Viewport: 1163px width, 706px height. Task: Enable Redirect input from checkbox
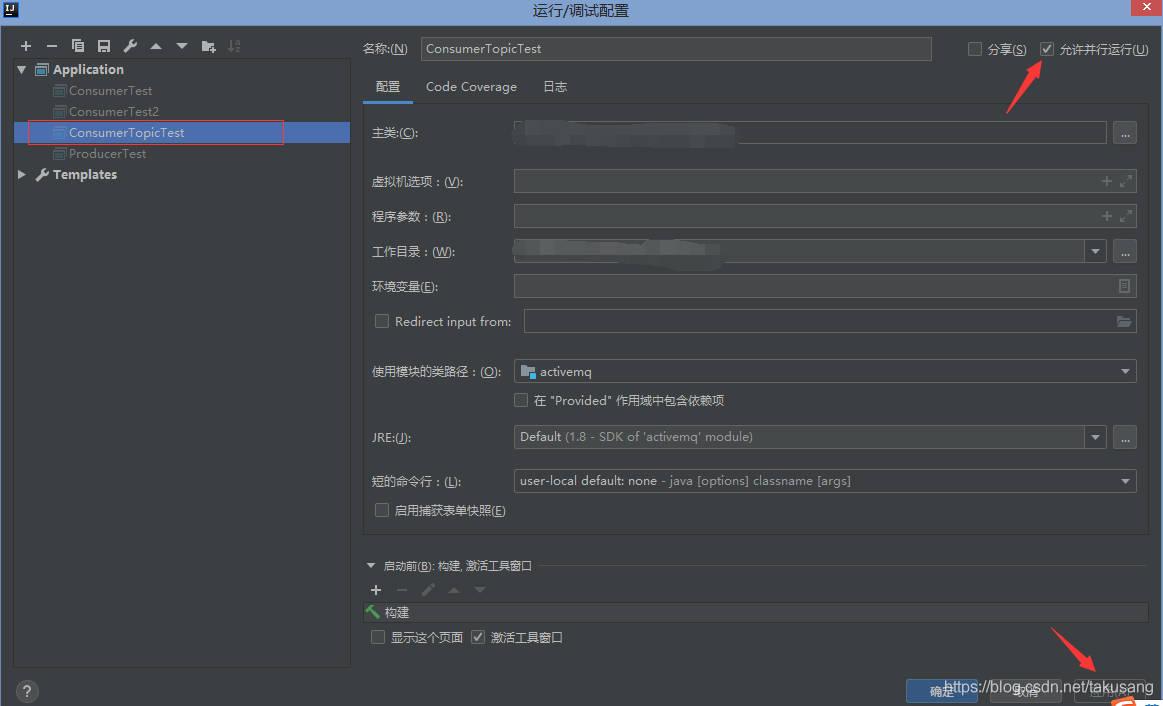[381, 321]
